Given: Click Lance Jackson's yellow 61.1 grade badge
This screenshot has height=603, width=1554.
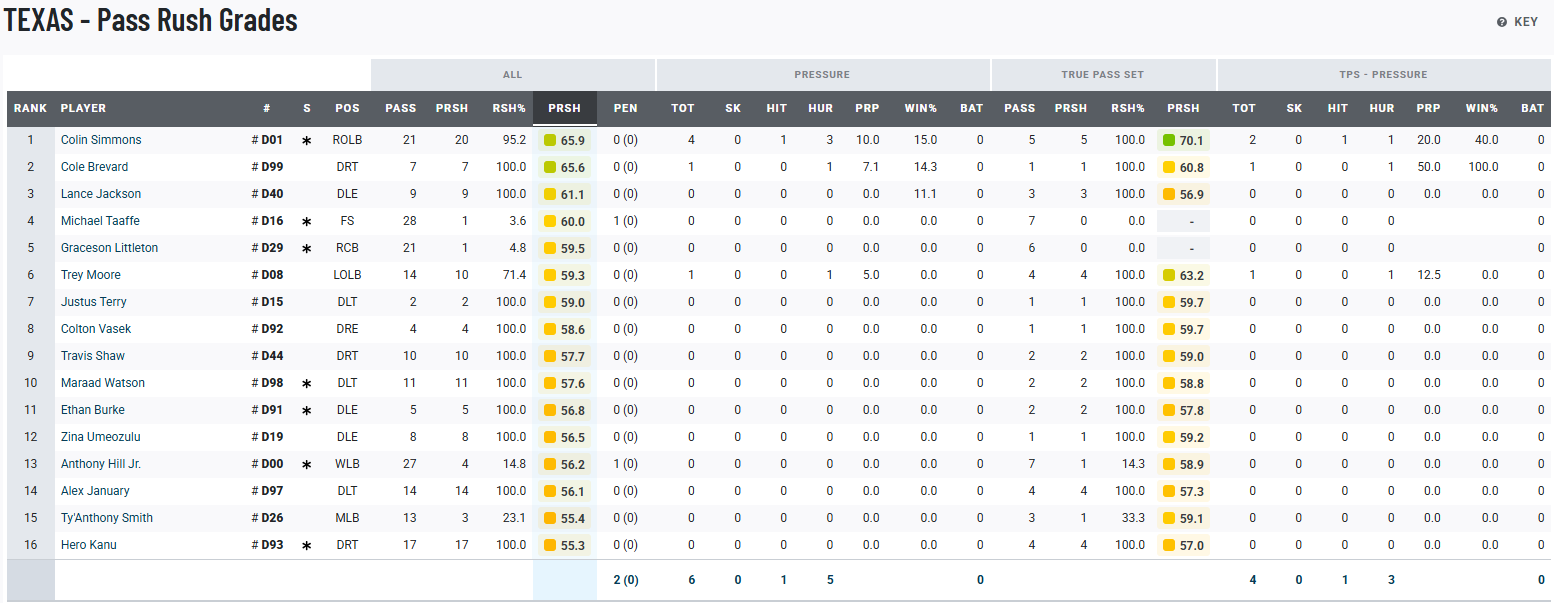Looking at the screenshot, I should tap(565, 194).
